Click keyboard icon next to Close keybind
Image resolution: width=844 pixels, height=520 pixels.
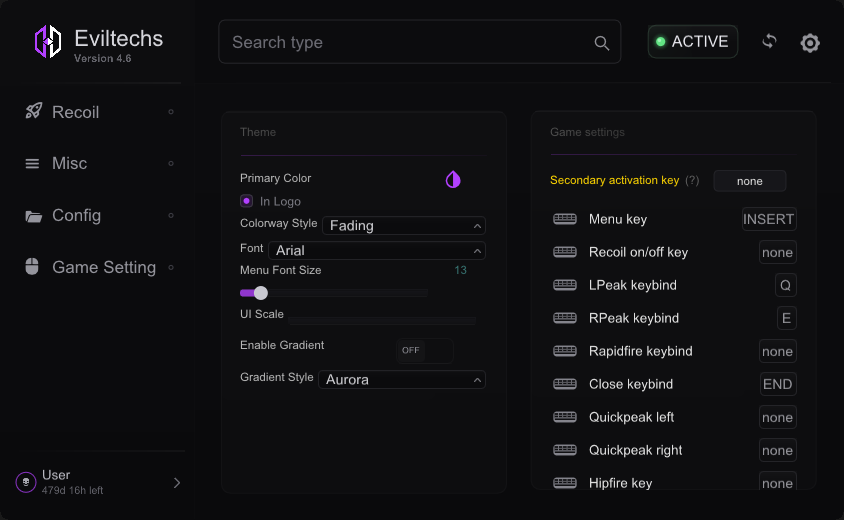[x=565, y=384]
